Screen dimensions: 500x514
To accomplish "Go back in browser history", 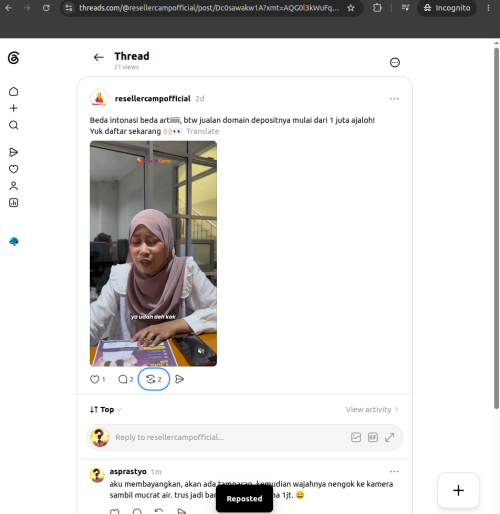I will 9,8.
